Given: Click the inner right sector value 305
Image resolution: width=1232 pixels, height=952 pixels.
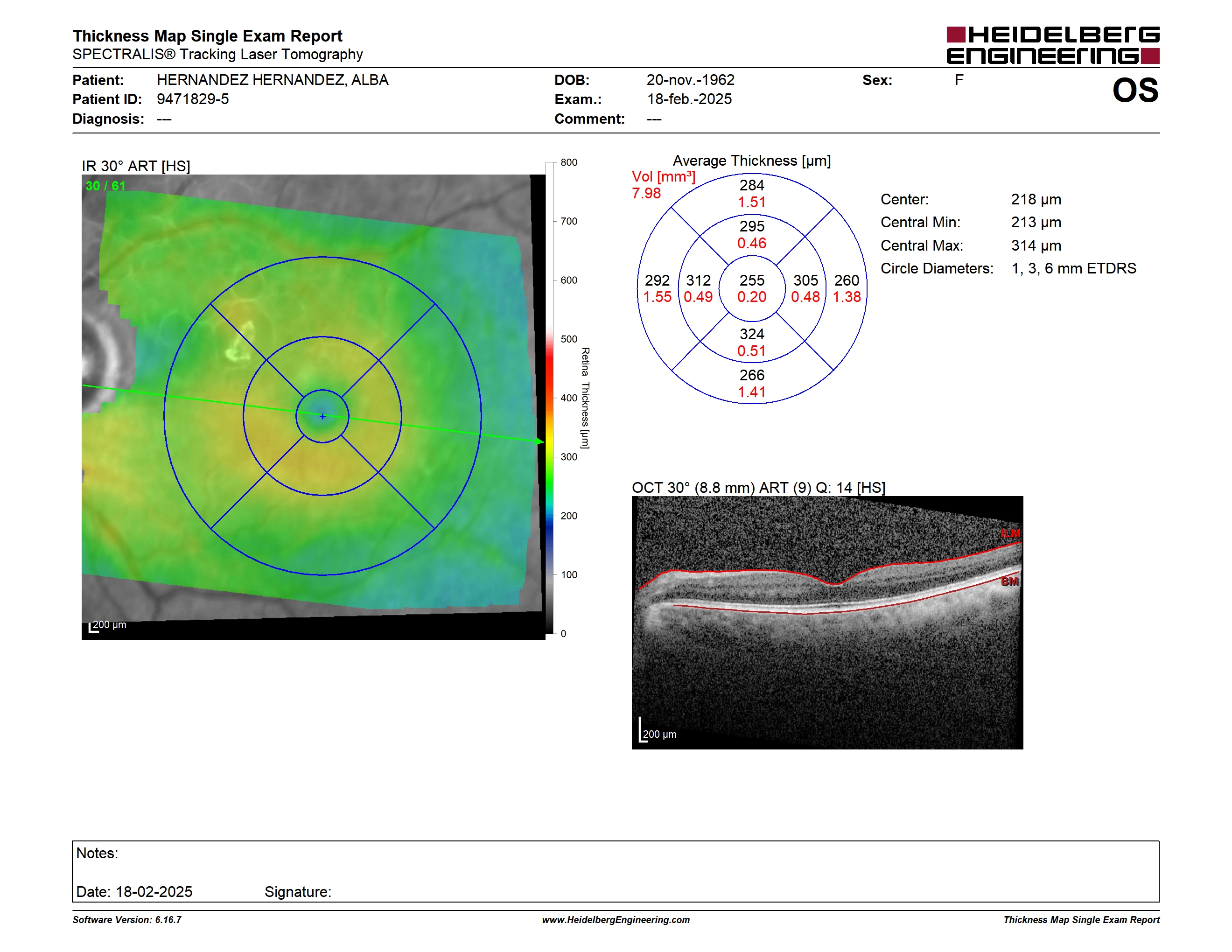Looking at the screenshot, I should (x=805, y=280).
